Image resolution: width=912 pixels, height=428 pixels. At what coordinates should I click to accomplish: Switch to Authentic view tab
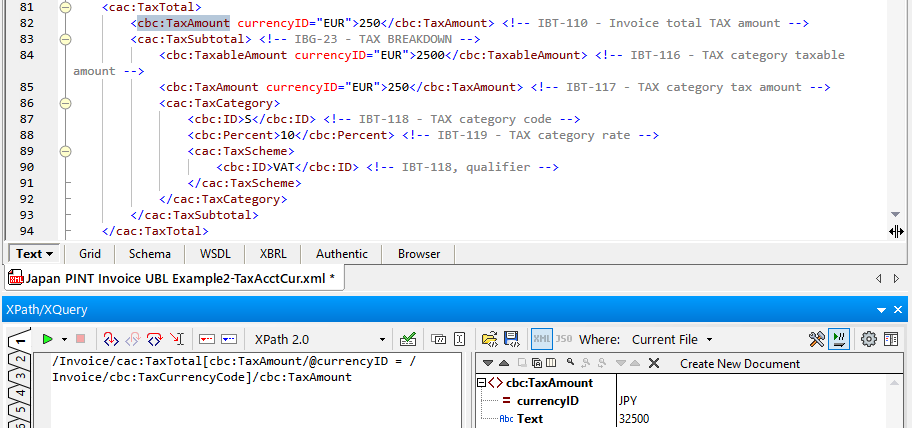342,254
